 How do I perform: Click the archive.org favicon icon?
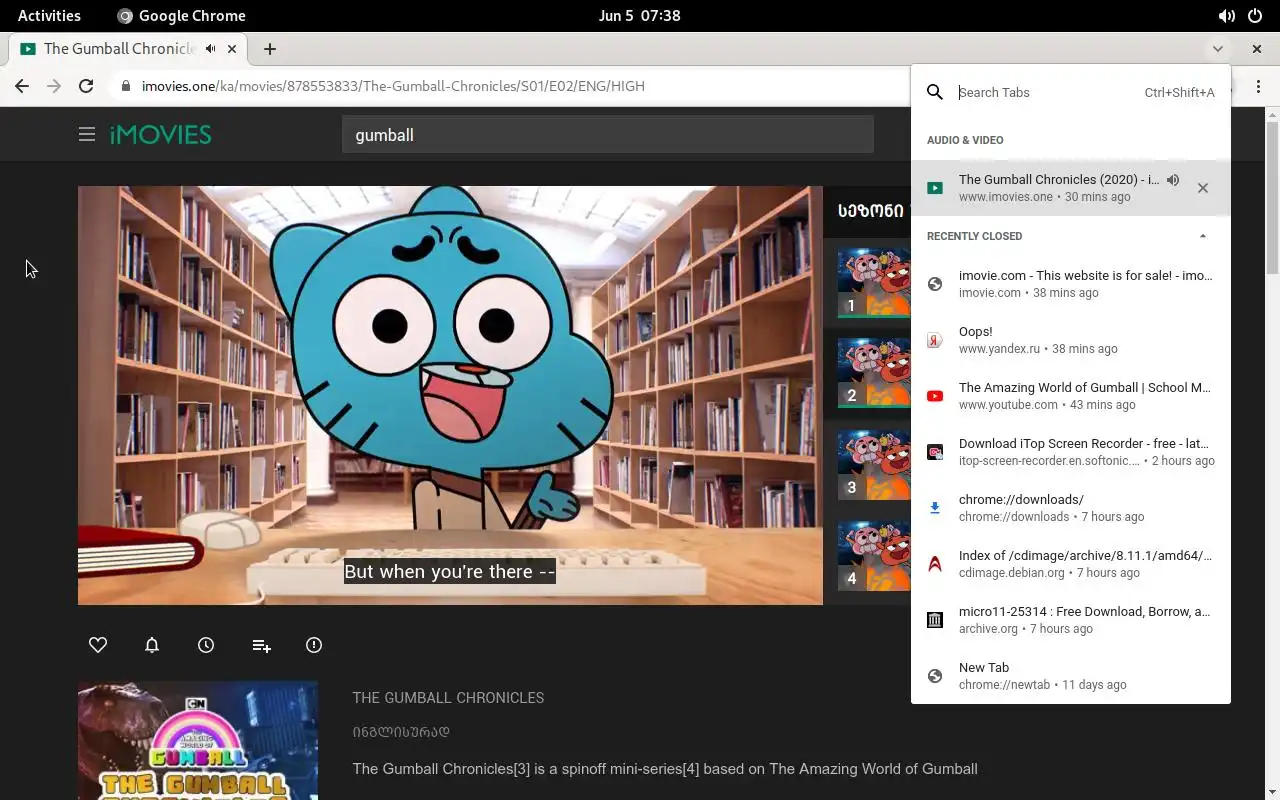tap(935, 620)
